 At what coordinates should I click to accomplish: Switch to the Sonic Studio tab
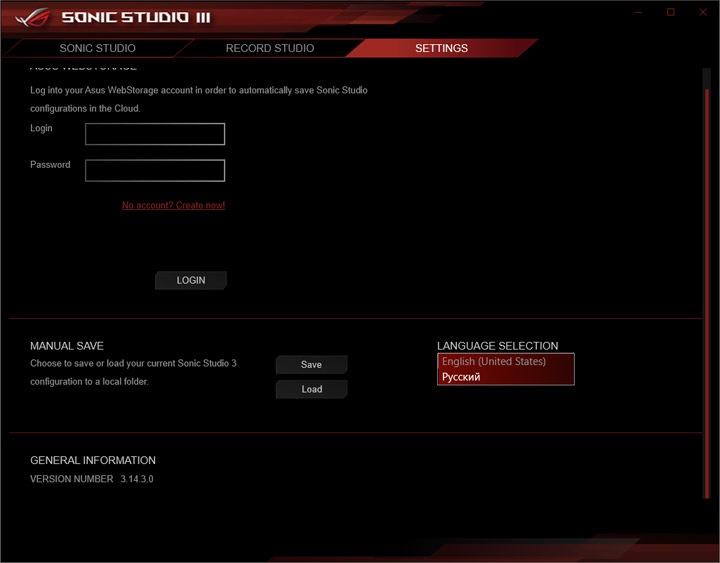click(97, 48)
